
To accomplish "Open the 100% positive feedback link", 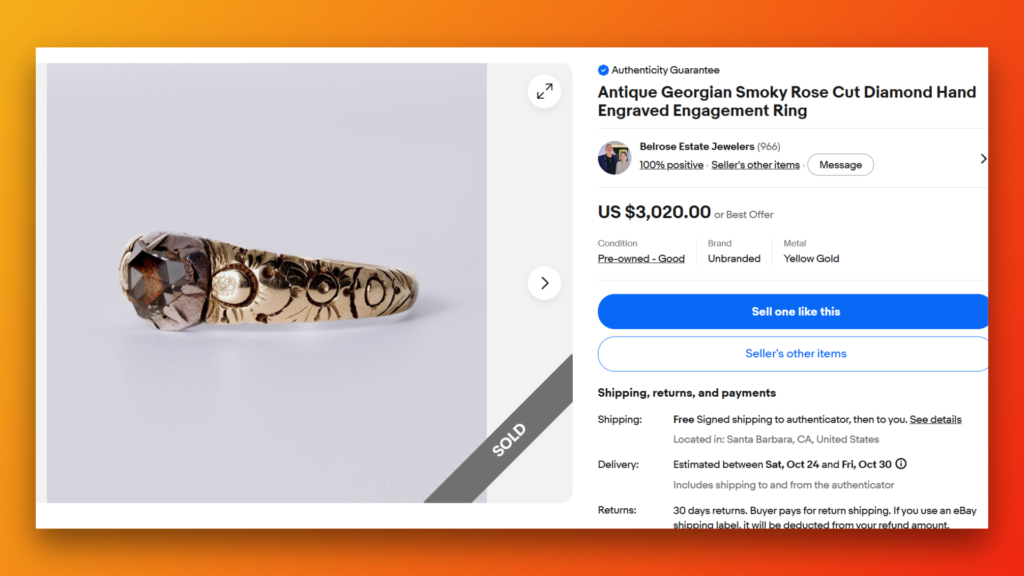I will pyautogui.click(x=671, y=165).
